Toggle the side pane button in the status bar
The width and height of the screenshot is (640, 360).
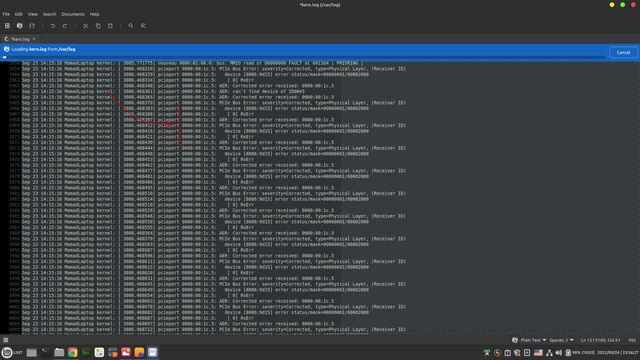pos(5,340)
